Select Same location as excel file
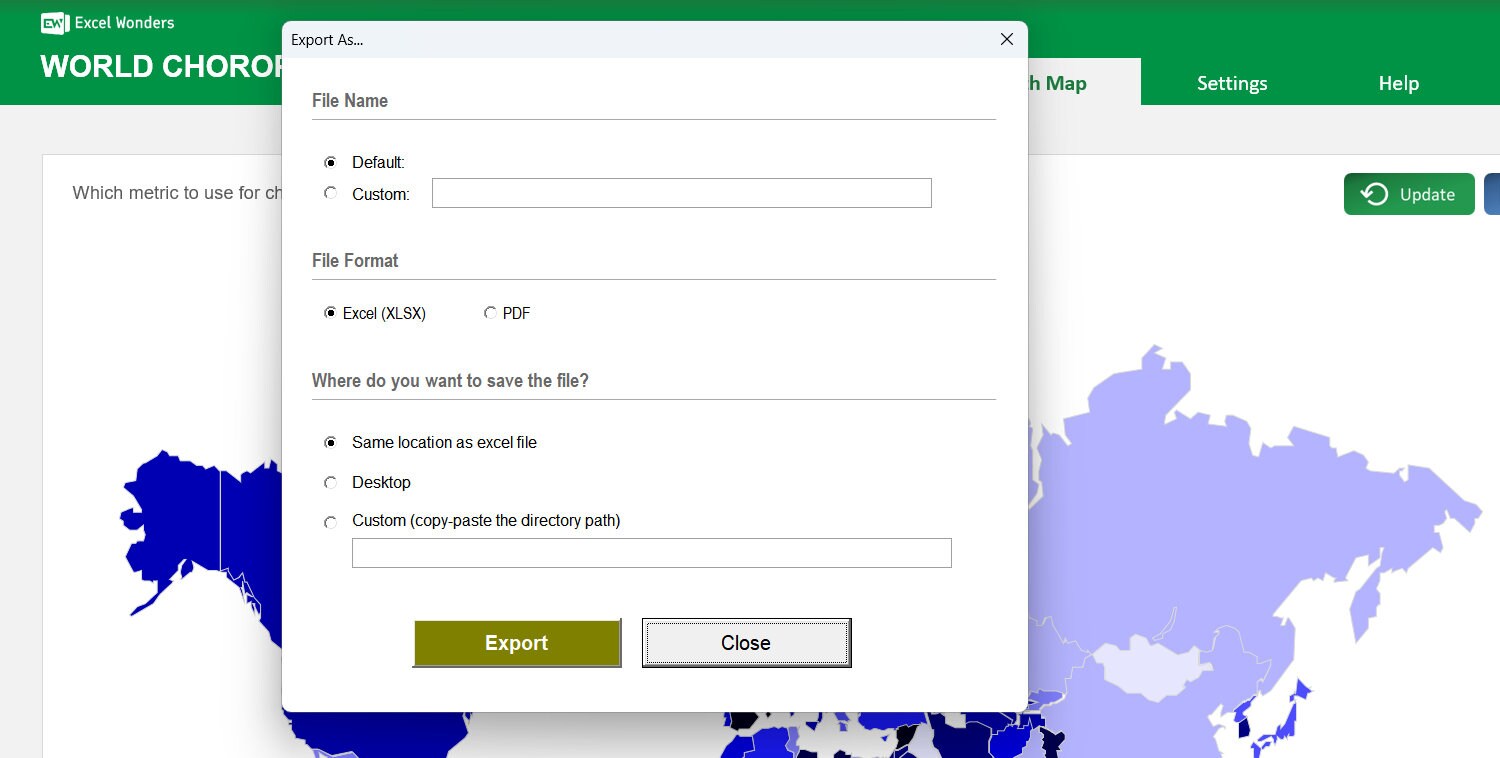 330,442
